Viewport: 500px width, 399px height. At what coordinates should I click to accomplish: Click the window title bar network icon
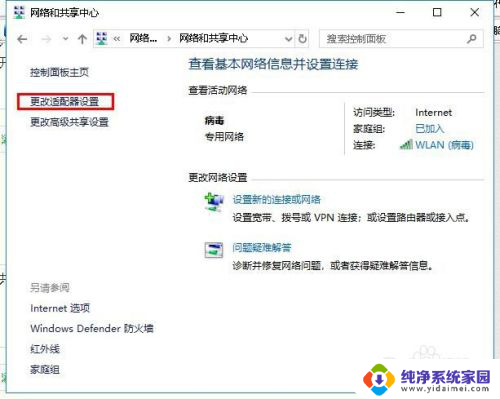(x=19, y=13)
